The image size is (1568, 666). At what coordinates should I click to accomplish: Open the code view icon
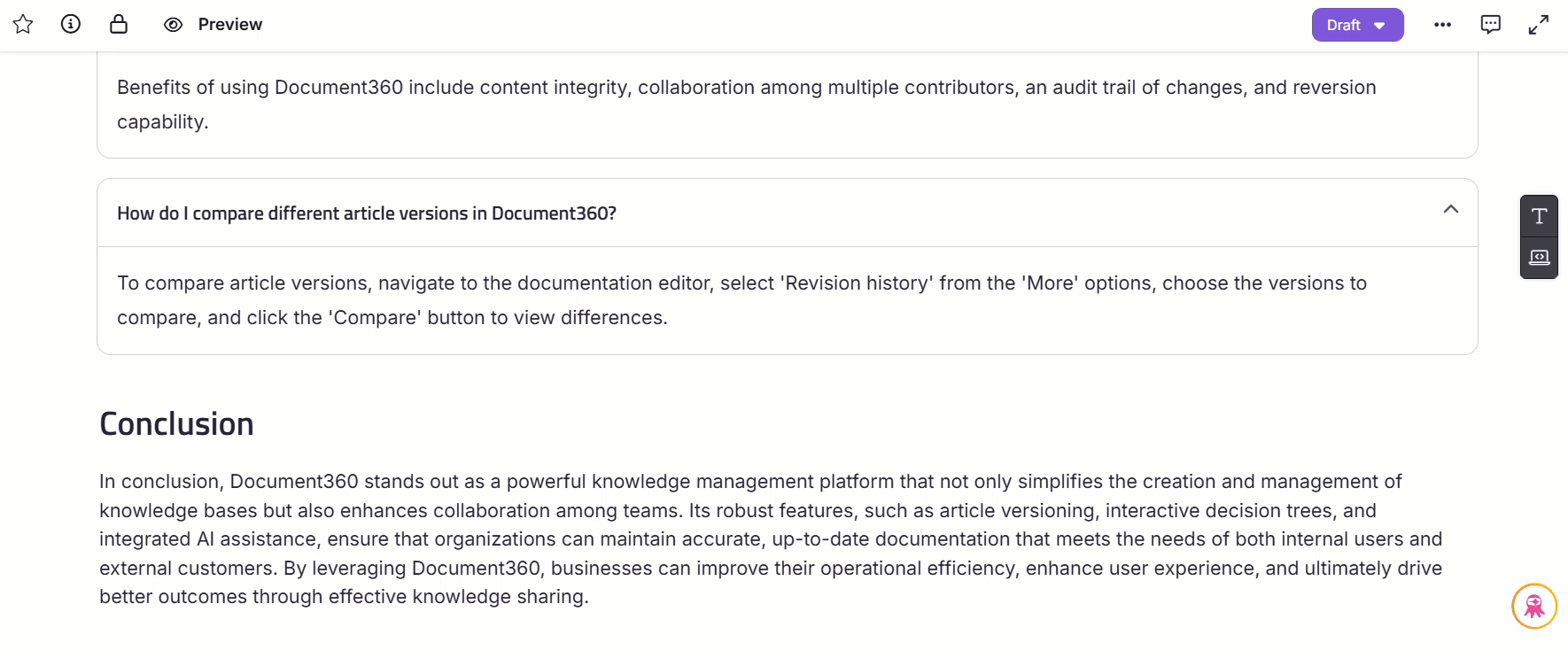tap(1539, 258)
